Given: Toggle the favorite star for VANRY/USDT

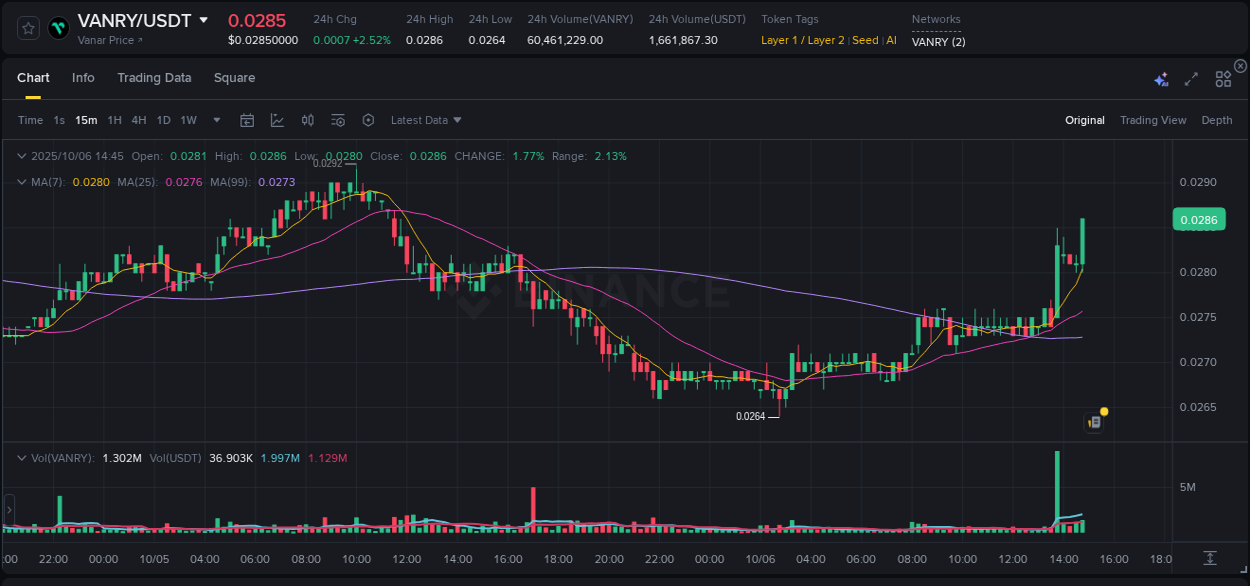Looking at the screenshot, I should point(27,28).
